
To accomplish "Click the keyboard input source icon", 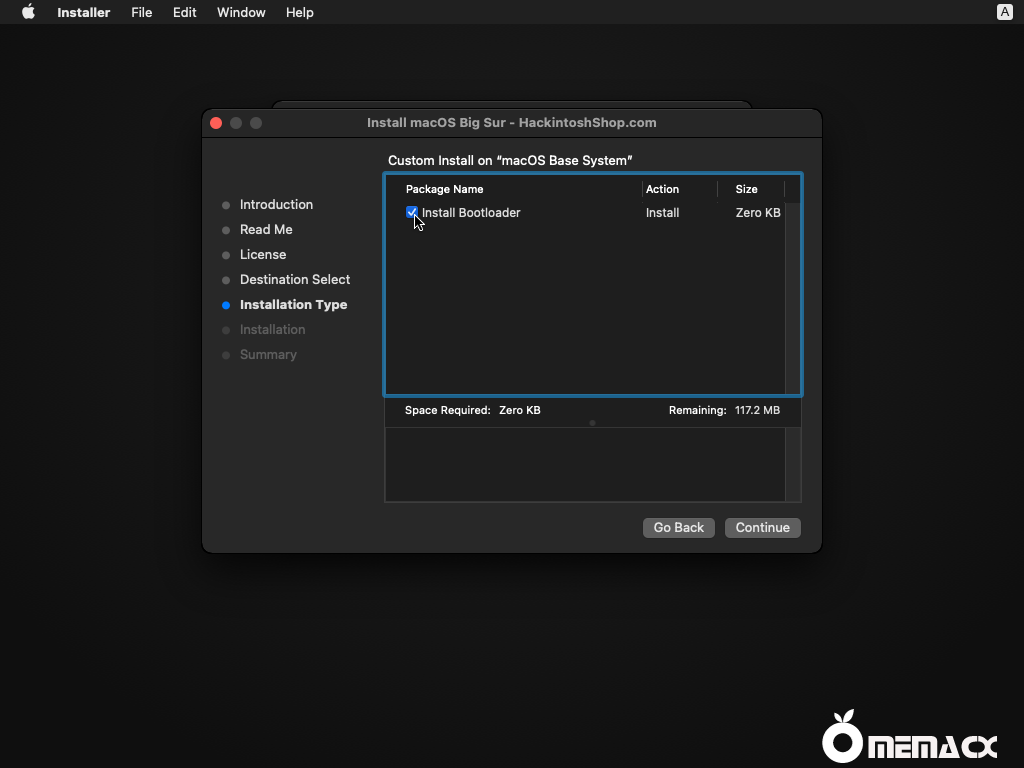I will pos(1003,12).
